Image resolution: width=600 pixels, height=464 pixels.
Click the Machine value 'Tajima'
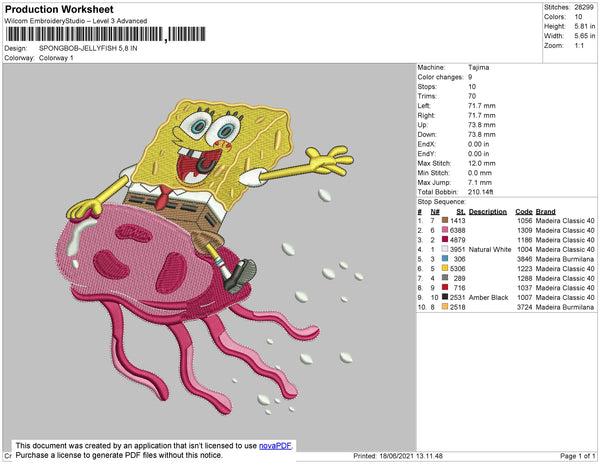point(479,67)
